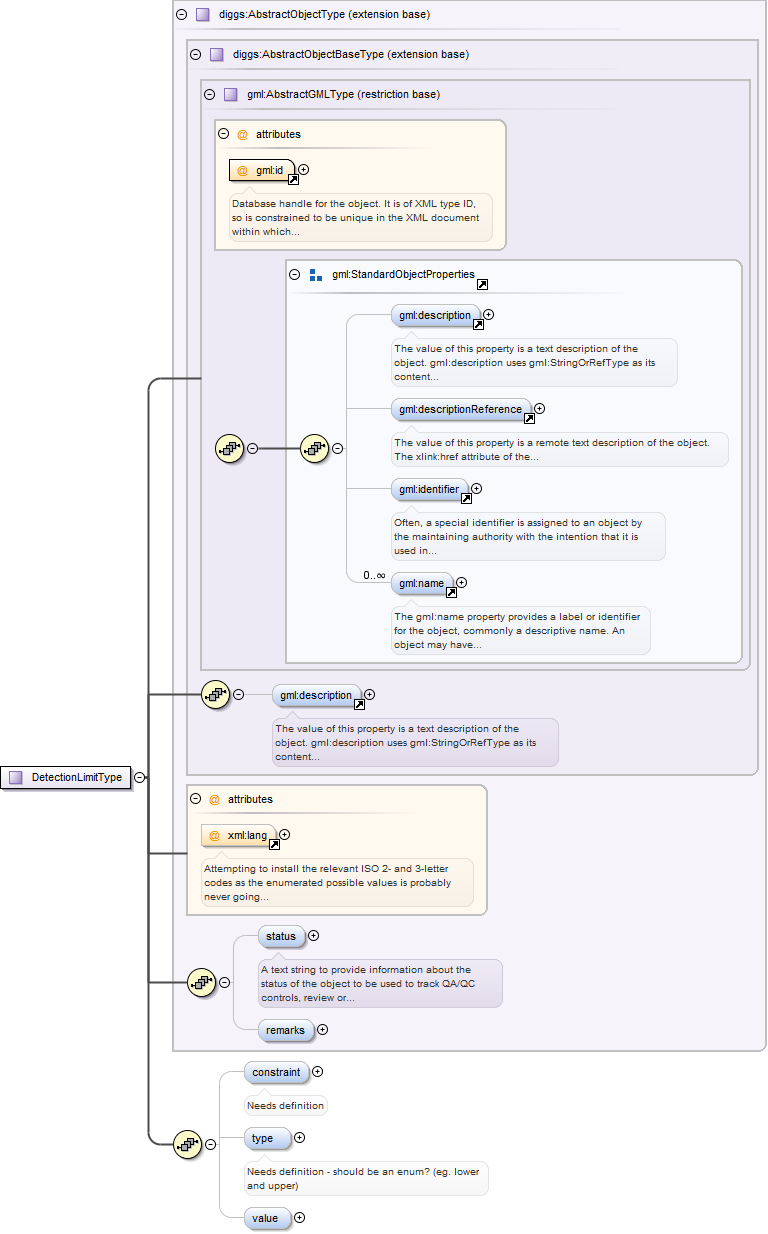768x1234 pixels.
Task: Expand the constraint element
Action: (317, 1072)
